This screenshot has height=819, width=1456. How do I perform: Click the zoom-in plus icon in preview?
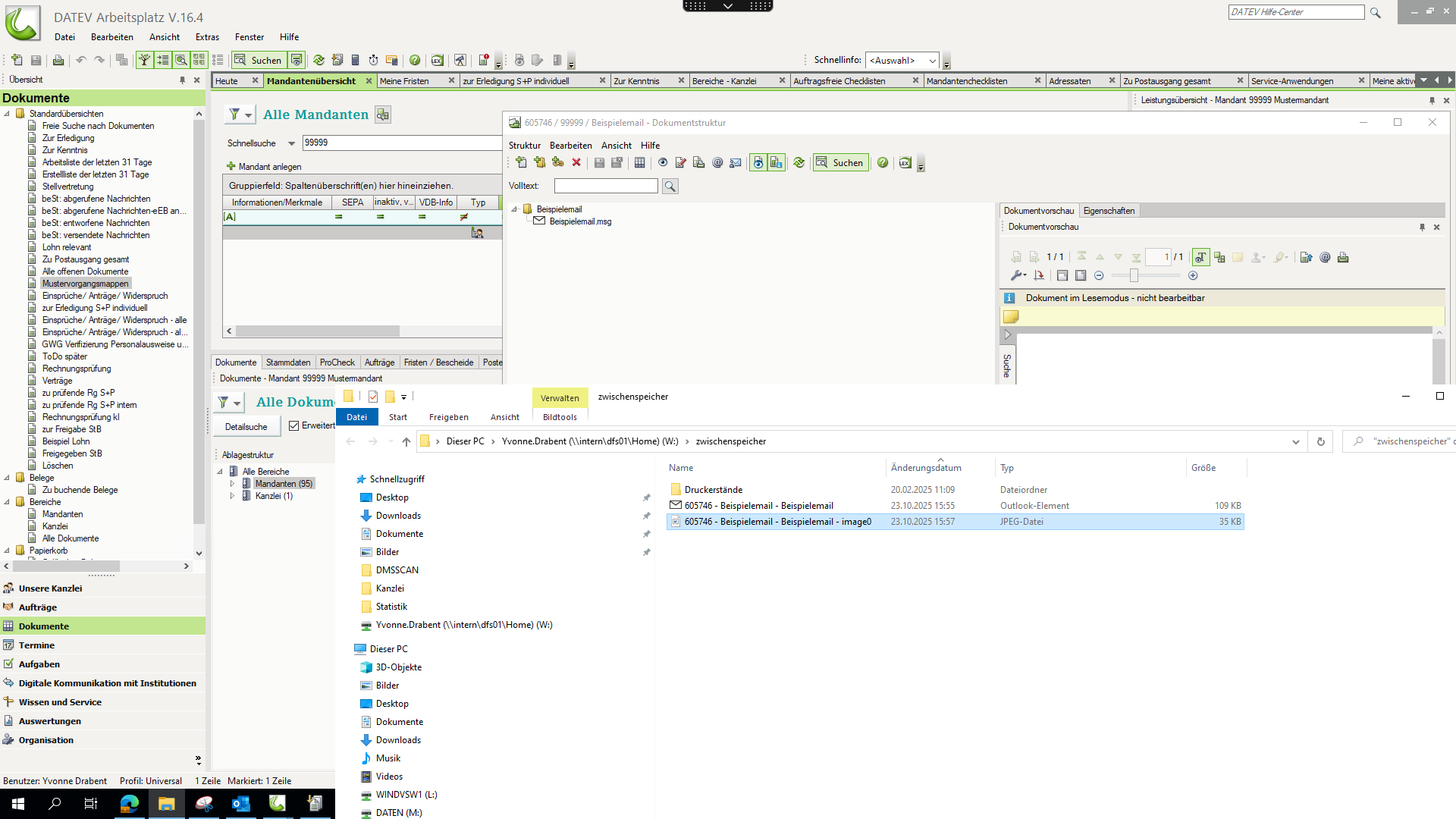(1193, 276)
